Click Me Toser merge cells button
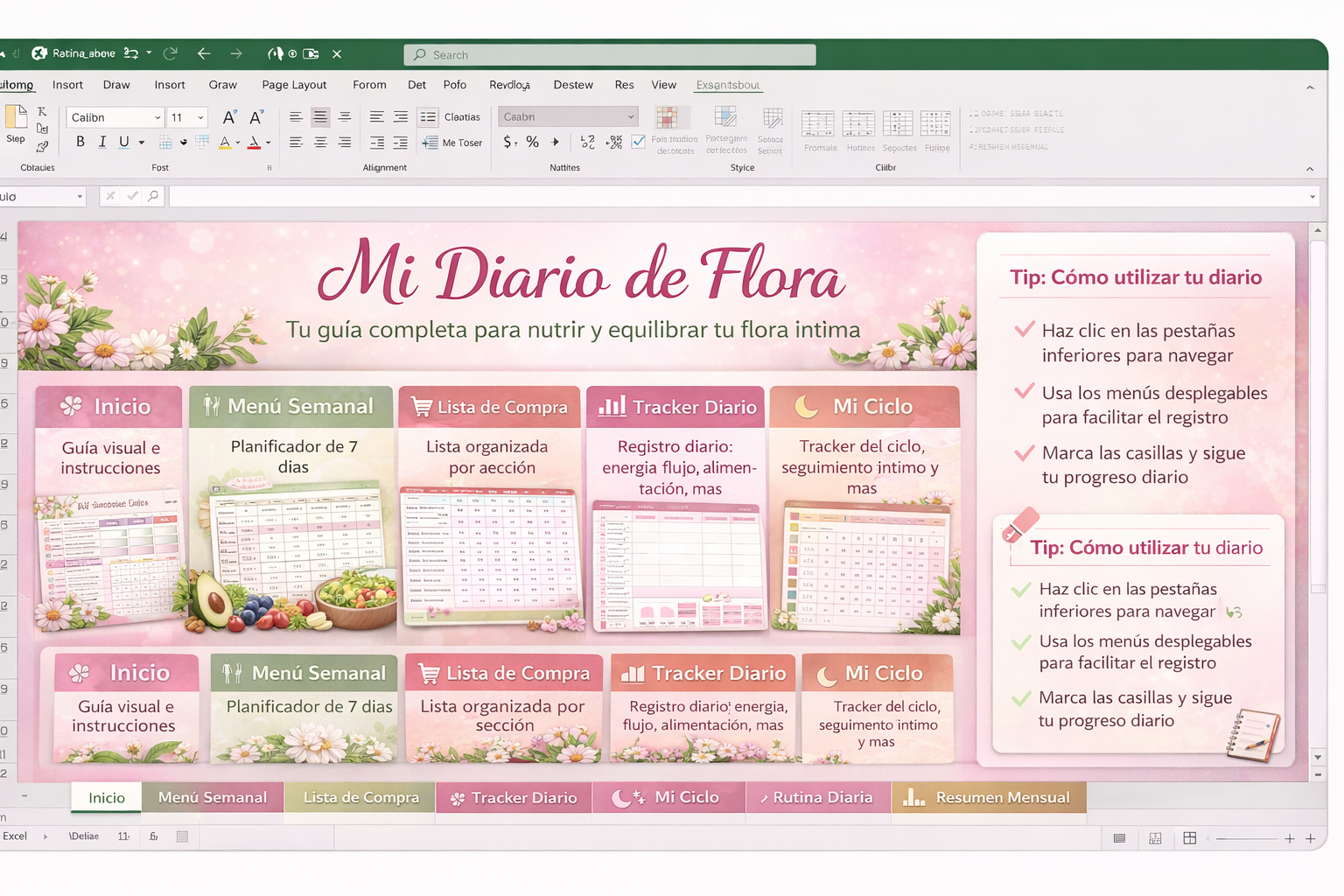The width and height of the screenshot is (1344, 896). click(x=452, y=143)
